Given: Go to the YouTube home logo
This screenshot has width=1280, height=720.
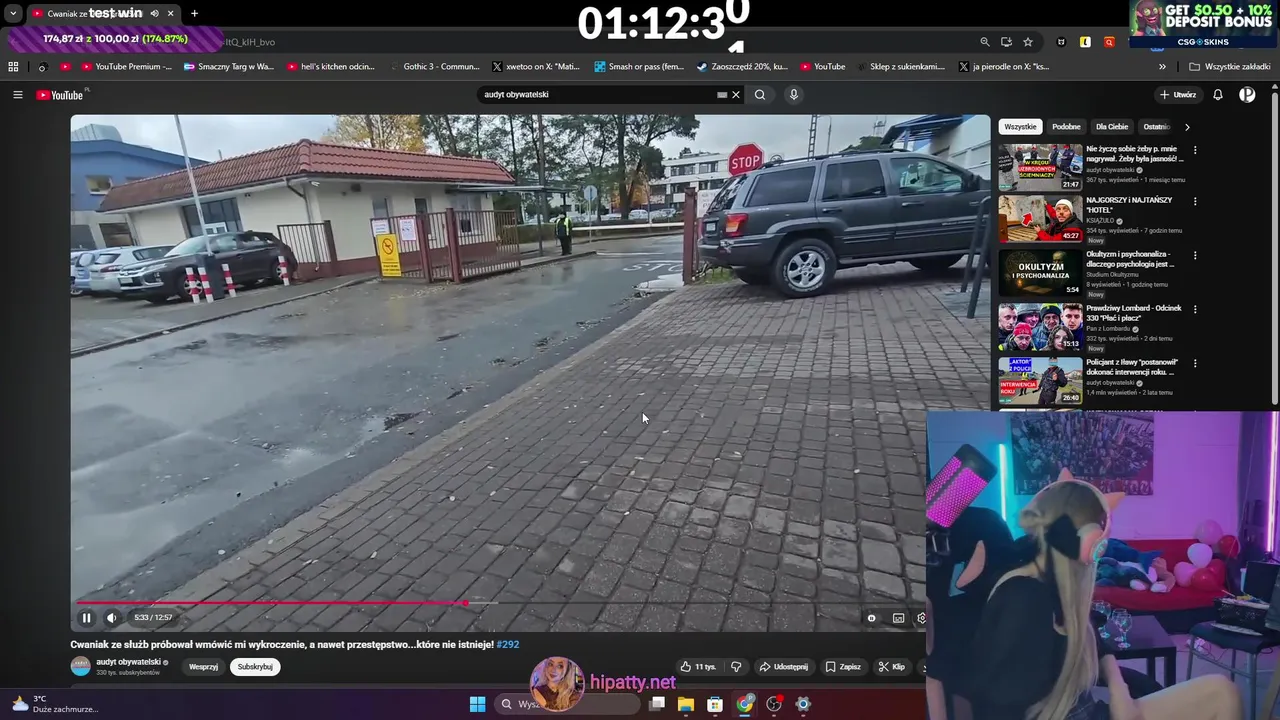Looking at the screenshot, I should 61,95.
